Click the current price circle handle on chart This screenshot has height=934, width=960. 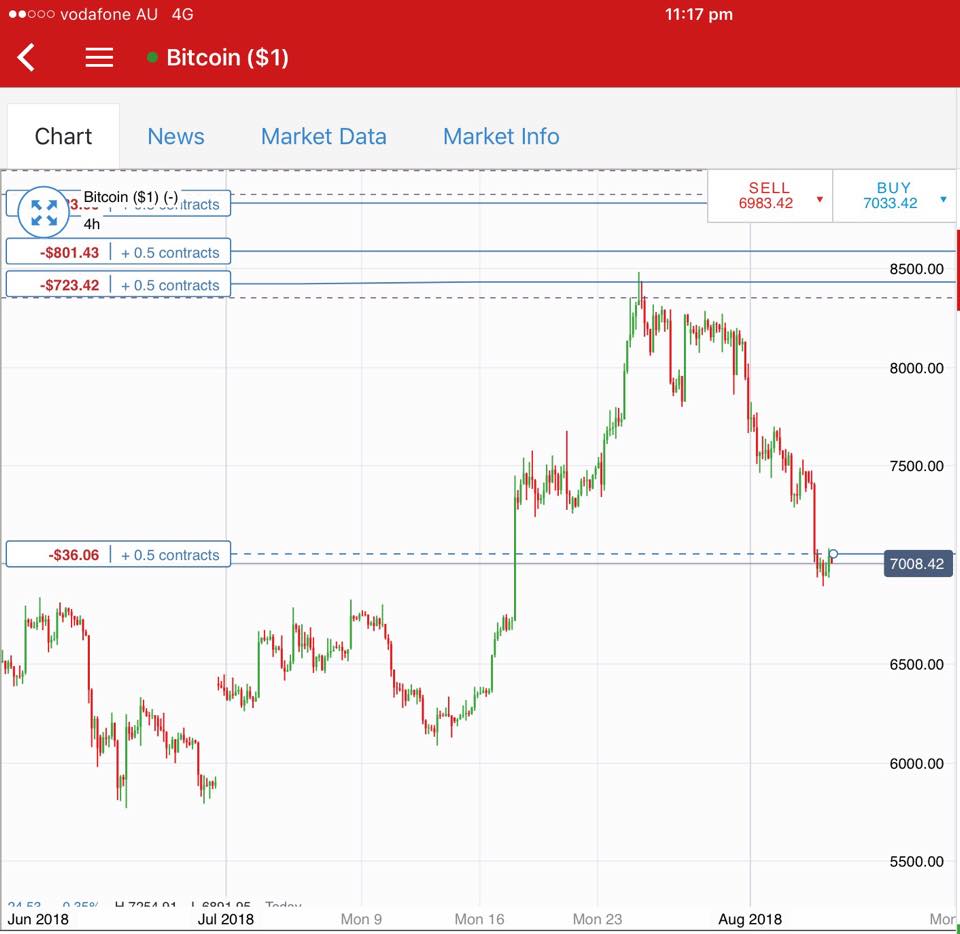833,554
